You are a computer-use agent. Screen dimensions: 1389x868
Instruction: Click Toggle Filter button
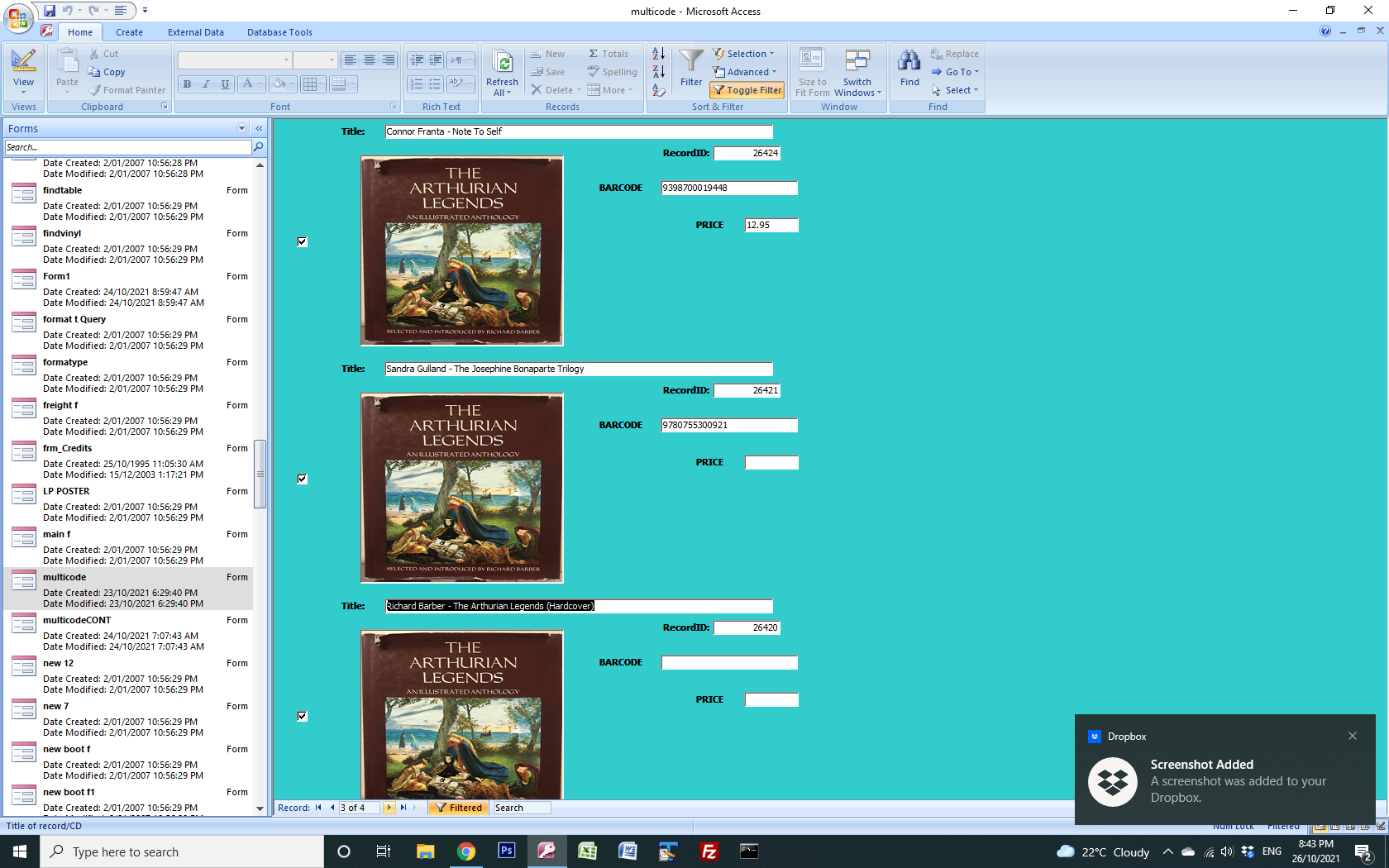coord(747,90)
